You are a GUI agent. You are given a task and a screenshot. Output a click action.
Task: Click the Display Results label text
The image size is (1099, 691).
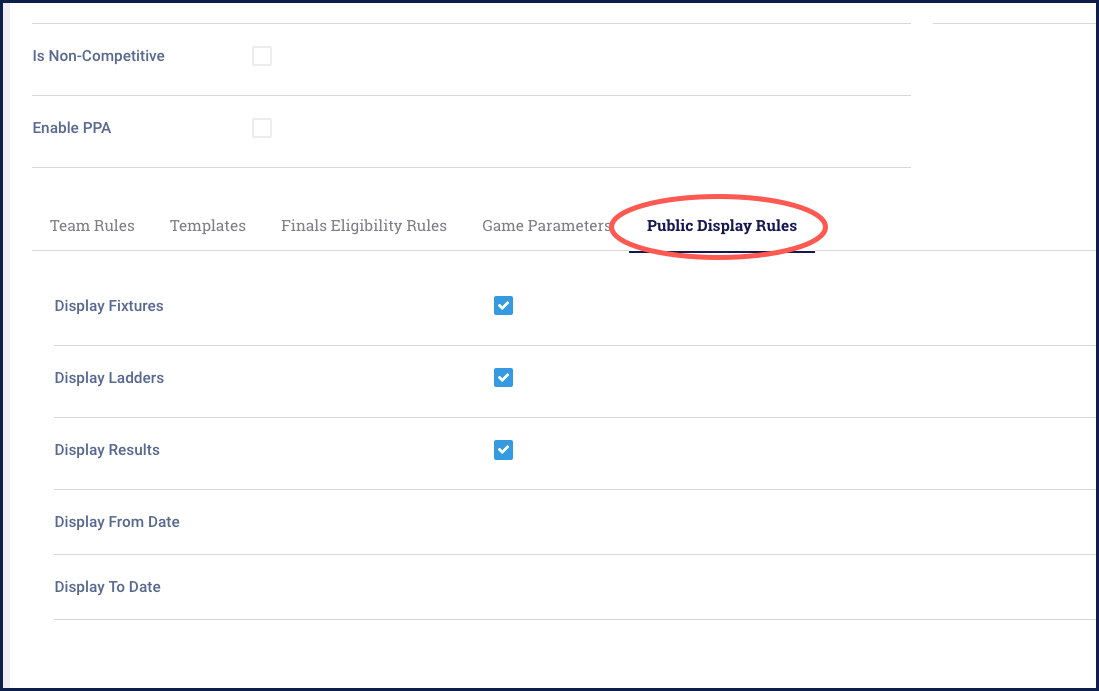click(107, 450)
